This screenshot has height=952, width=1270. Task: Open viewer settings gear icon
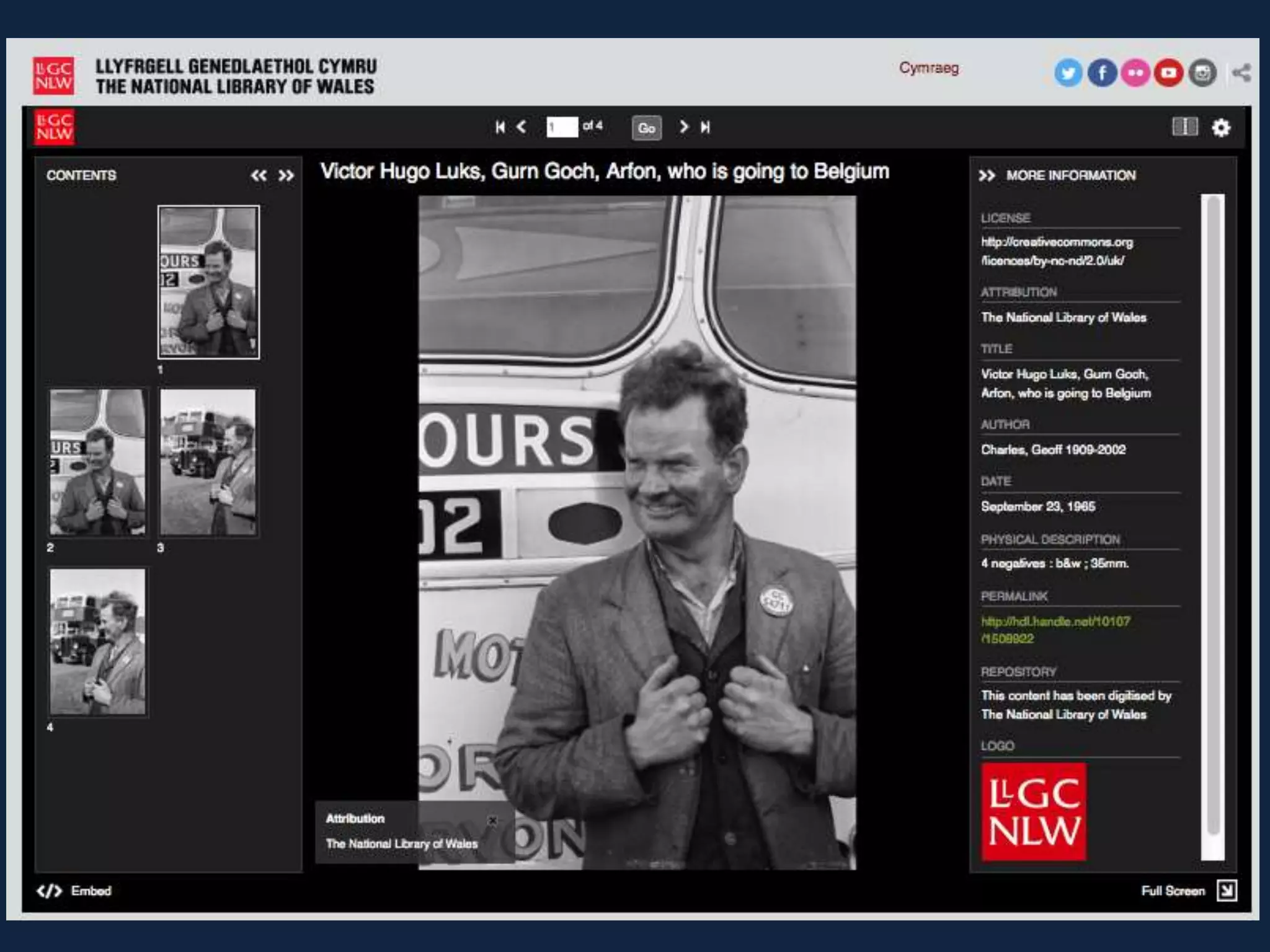pyautogui.click(x=1221, y=128)
